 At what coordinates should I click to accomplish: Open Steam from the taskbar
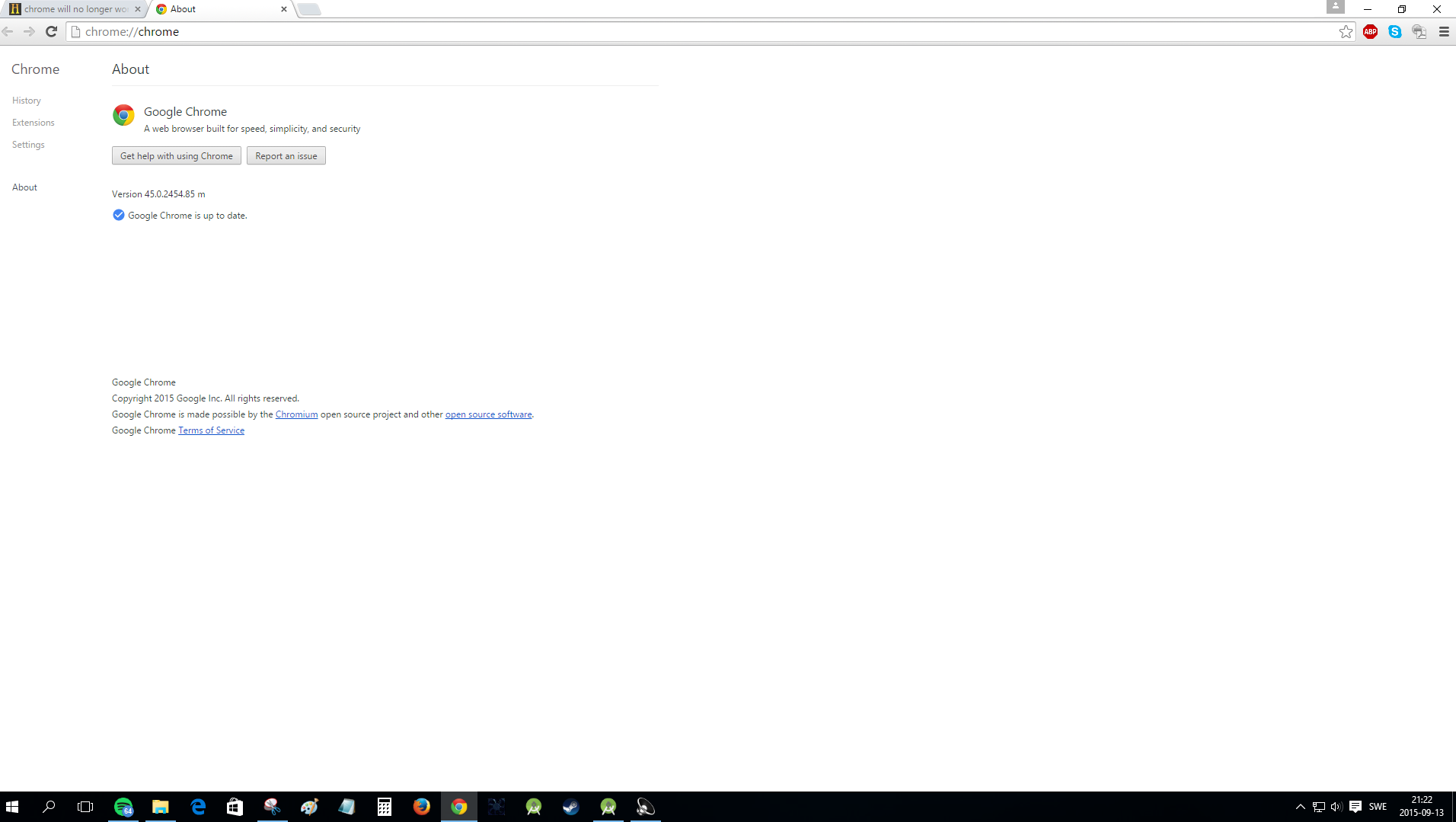tap(571, 807)
